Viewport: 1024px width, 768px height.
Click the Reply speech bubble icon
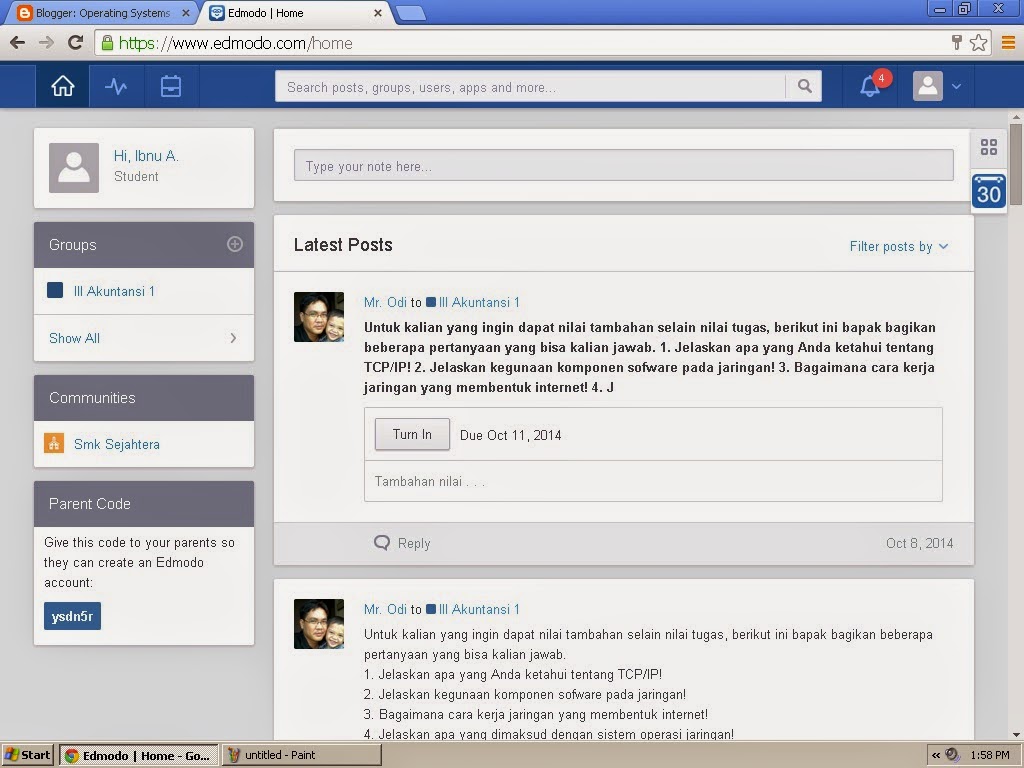(x=381, y=543)
